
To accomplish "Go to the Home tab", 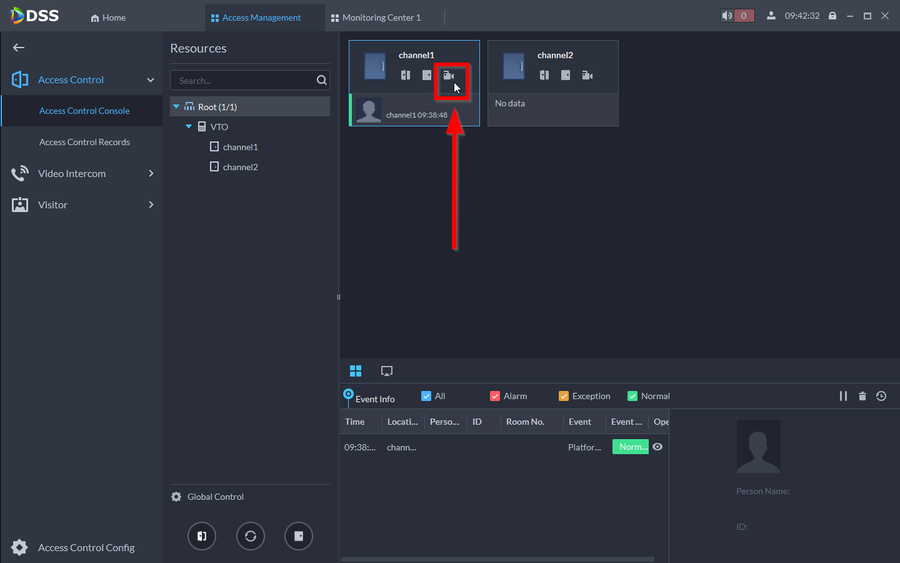I will pyautogui.click(x=108, y=18).
